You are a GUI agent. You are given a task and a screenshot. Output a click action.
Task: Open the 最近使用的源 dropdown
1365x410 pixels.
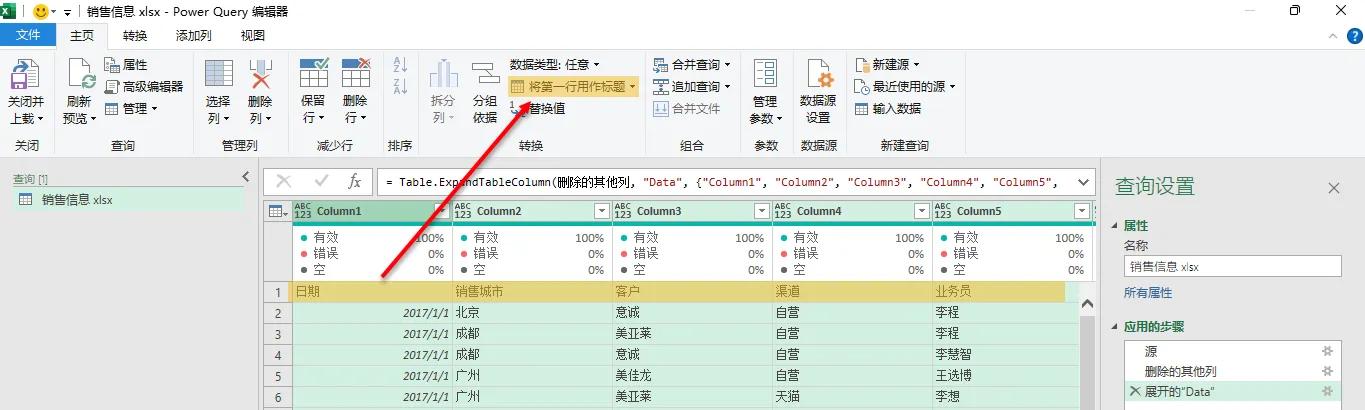coord(905,87)
